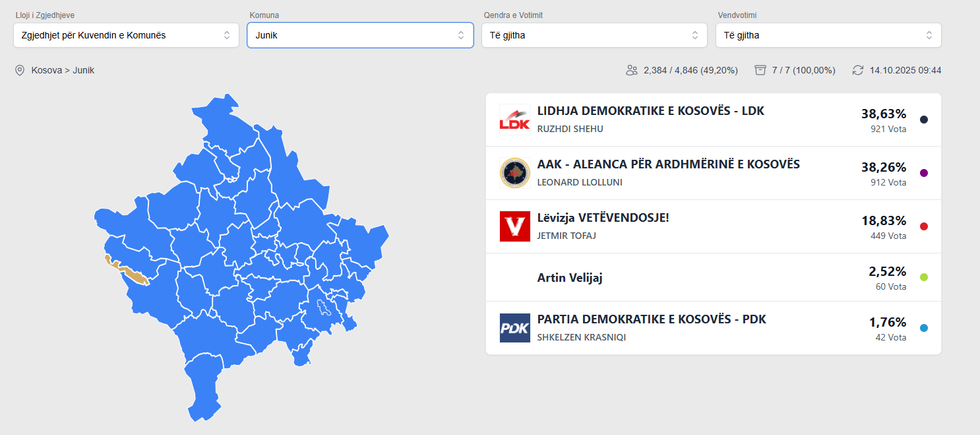Click the refresh timestamp icon
Image resolution: width=980 pixels, height=435 pixels.
(858, 70)
